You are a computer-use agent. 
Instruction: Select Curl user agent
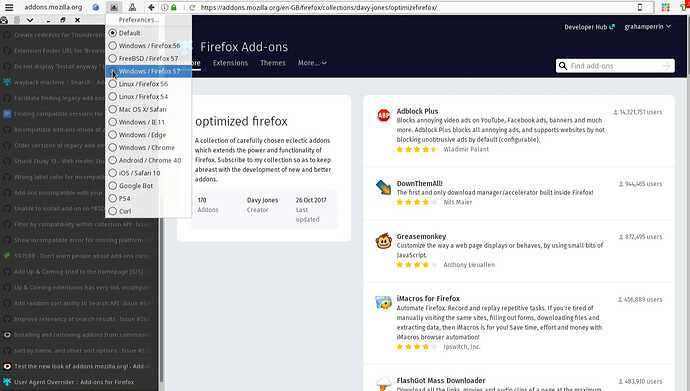pyautogui.click(x=148, y=212)
